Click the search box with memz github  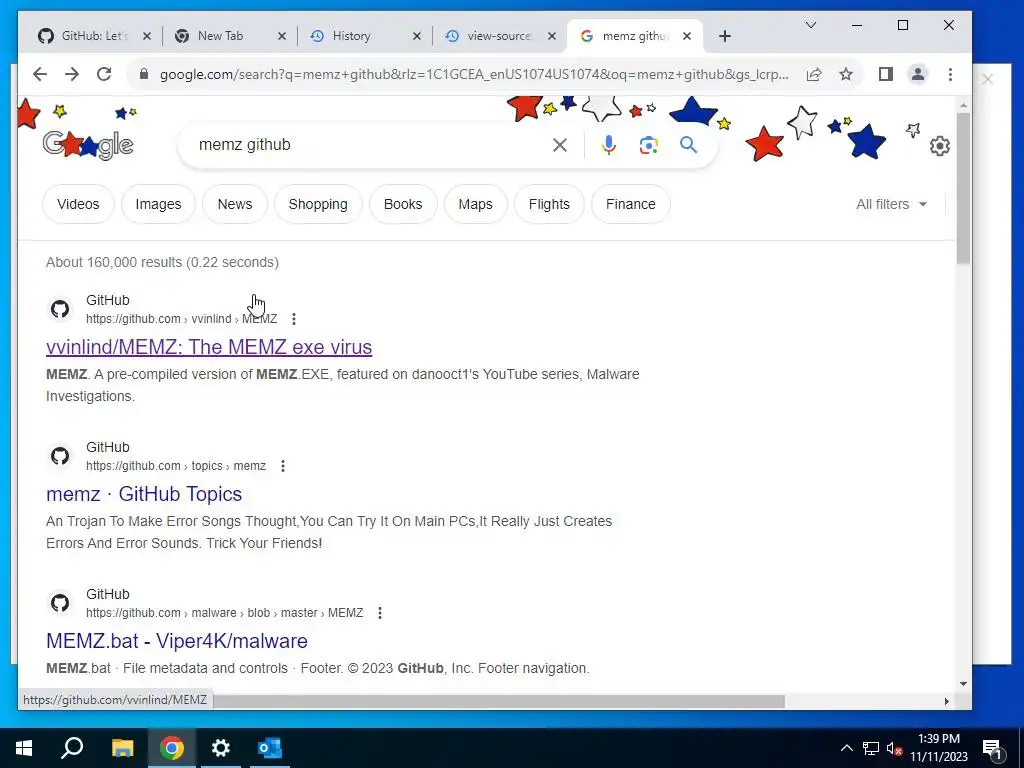(366, 145)
